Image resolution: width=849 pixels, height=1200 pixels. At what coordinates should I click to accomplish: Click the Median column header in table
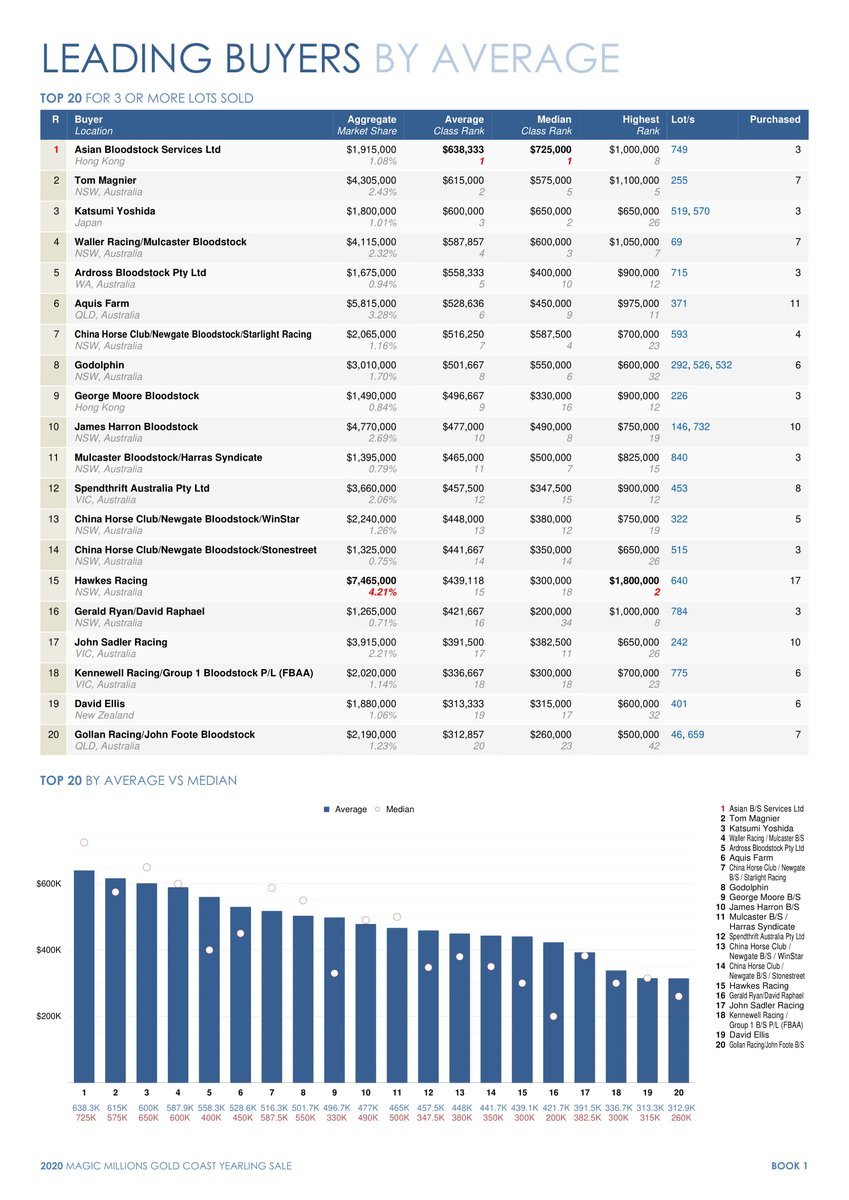coord(553,119)
